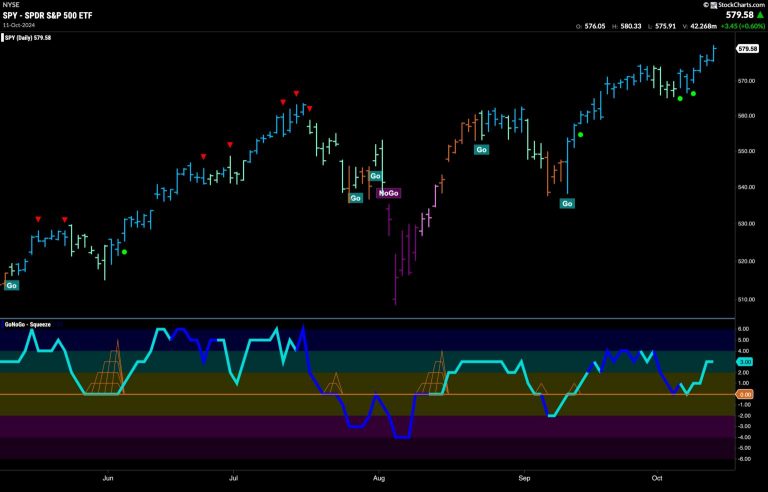The width and height of the screenshot is (768, 492).
Task: Click the 530.00 price axis label
Action: tap(746, 223)
